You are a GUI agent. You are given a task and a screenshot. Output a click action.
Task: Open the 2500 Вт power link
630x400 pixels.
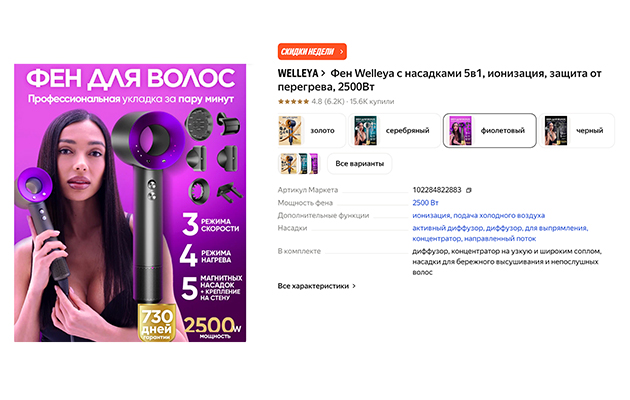pyautogui.click(x=425, y=203)
